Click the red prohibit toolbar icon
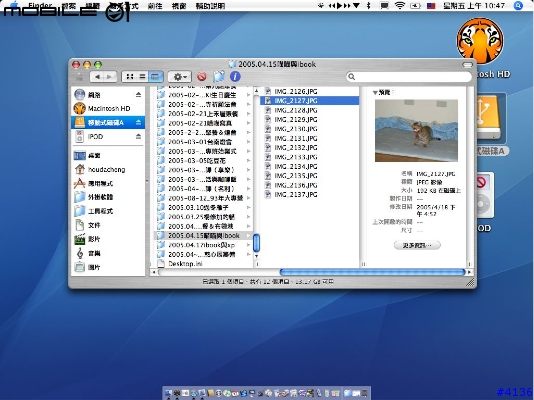Viewport: 534px width, 400px height. 202,76
